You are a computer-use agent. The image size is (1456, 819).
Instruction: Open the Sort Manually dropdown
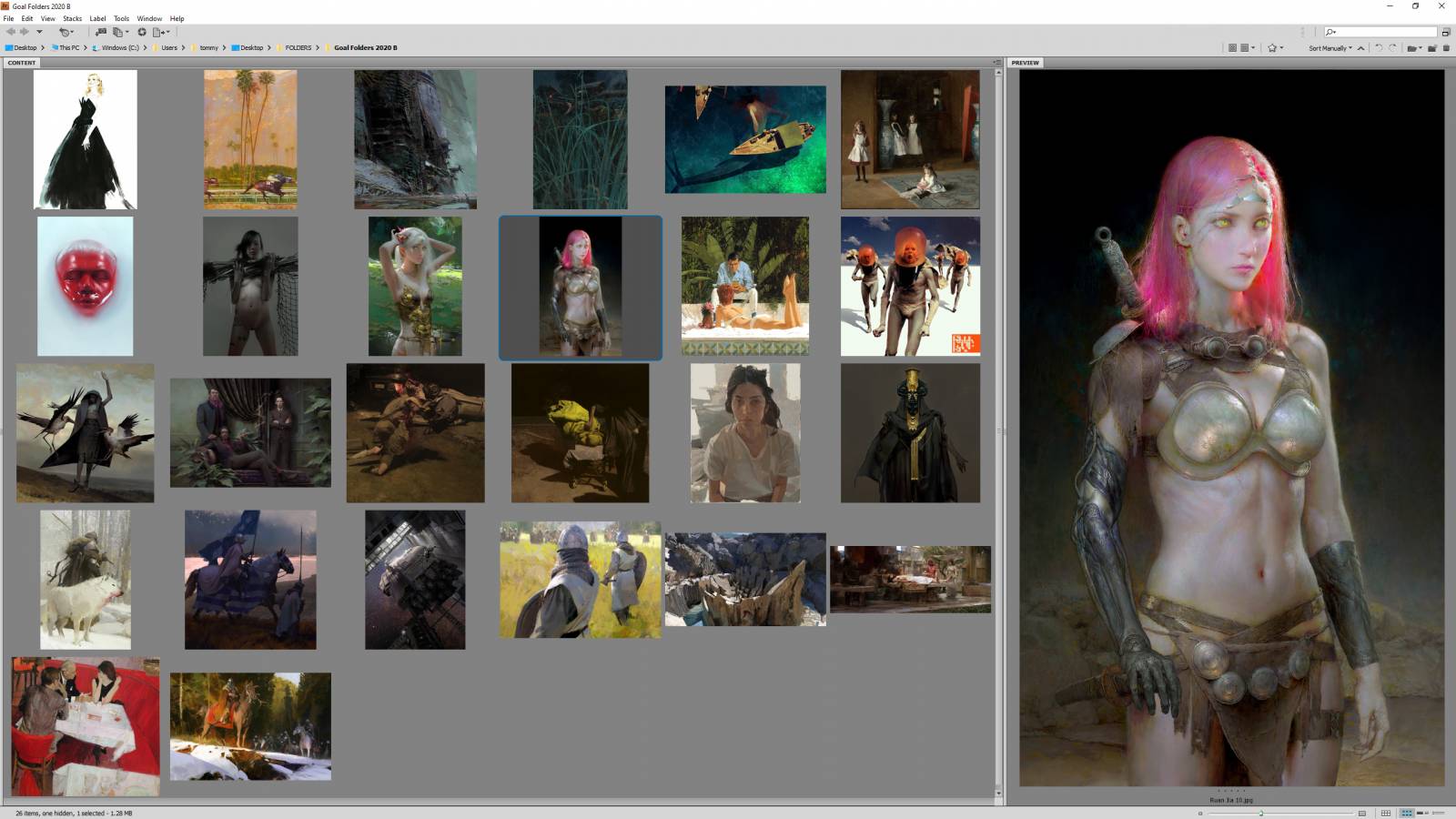click(1330, 48)
